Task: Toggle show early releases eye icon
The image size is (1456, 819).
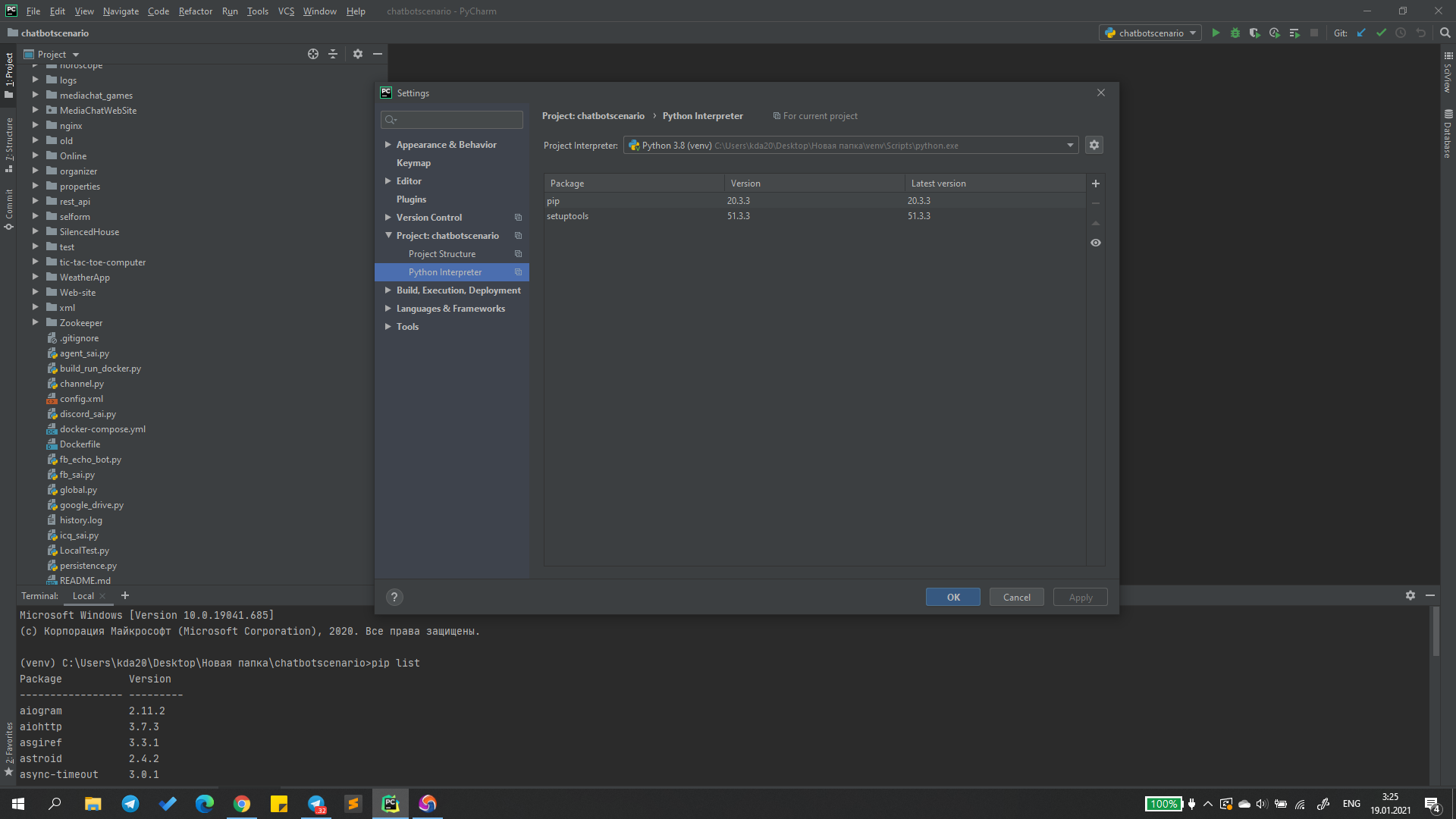Action: 1096,243
